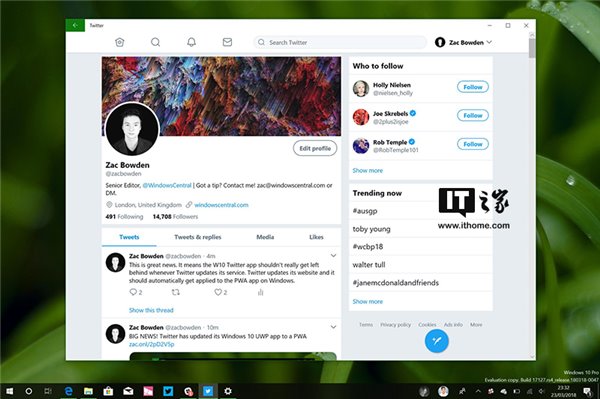Retweet the 4m tweet
Image resolution: width=600 pixels, height=399 pixels.
176,292
